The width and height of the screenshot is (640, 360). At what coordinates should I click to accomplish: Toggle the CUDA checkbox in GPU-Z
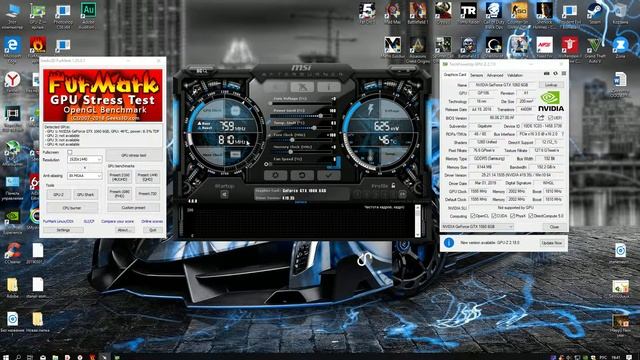tap(493, 216)
